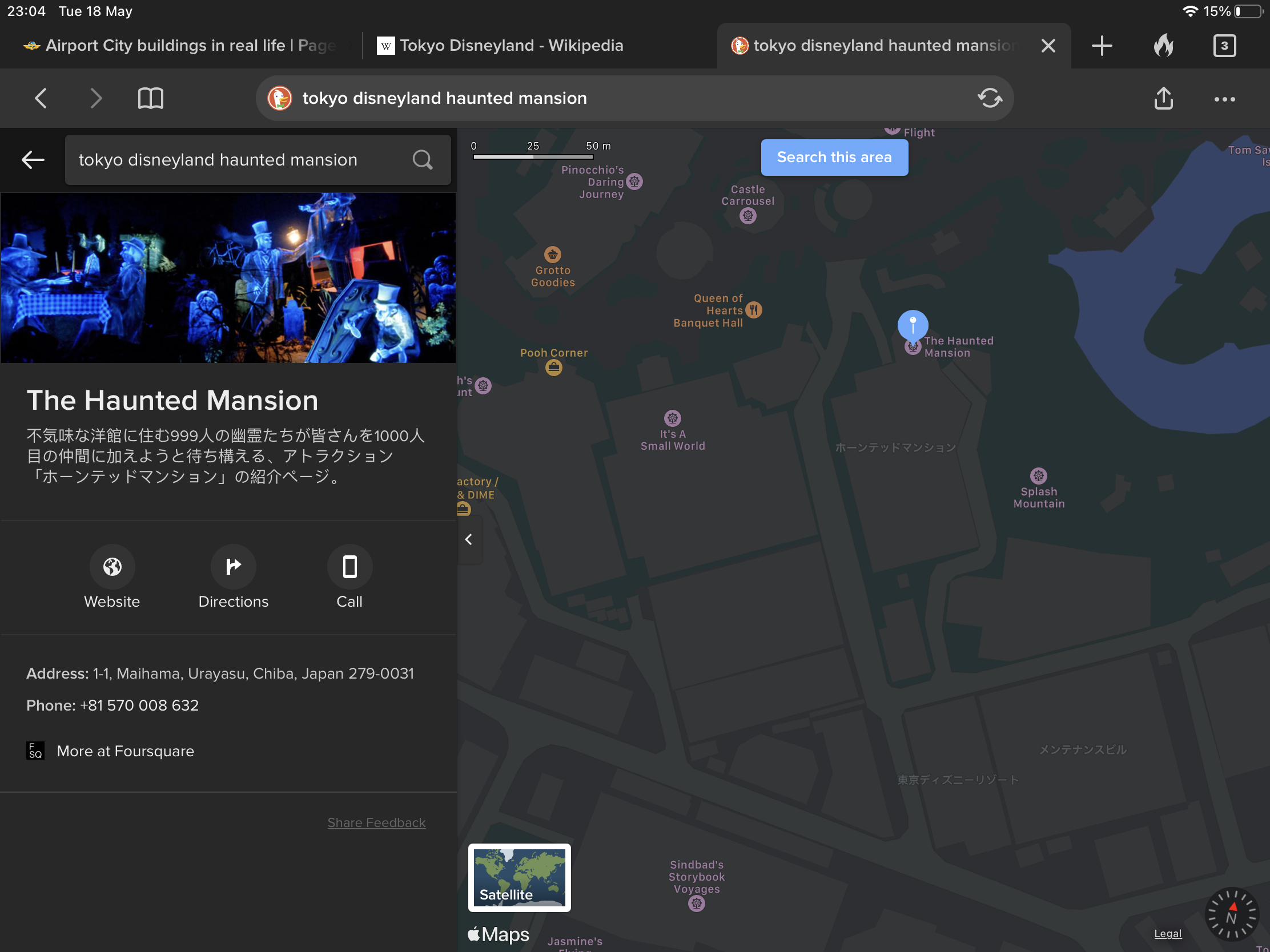Select Pooh Corner shop marker
The width and height of the screenshot is (1270, 952).
click(553, 368)
